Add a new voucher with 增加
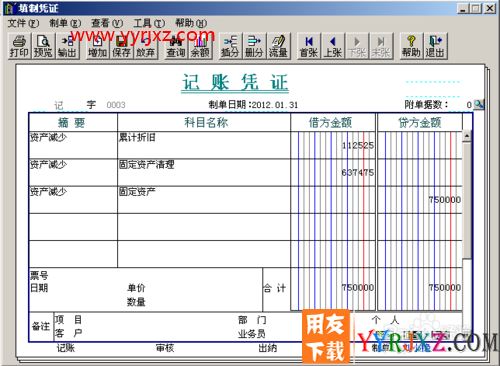 click(97, 46)
